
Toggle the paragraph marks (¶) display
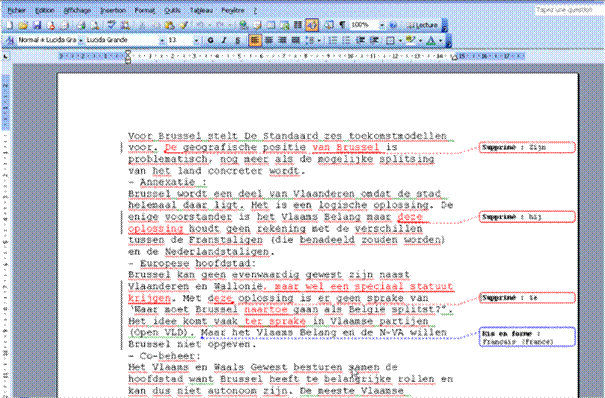click(342, 25)
